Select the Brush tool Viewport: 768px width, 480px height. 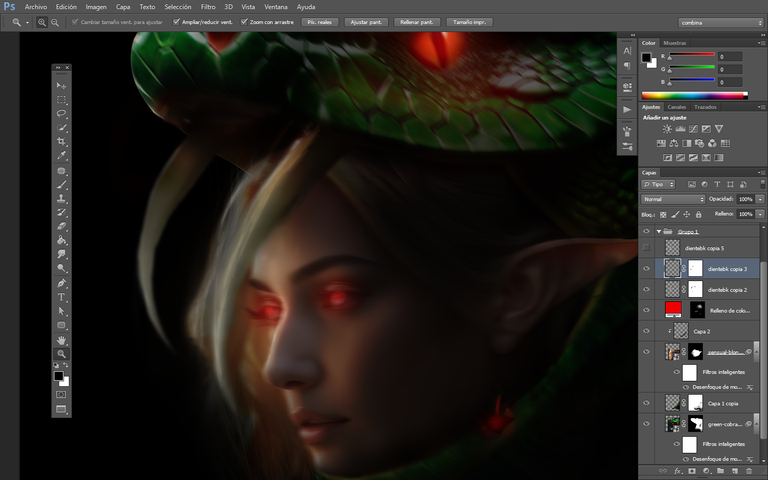click(61, 185)
